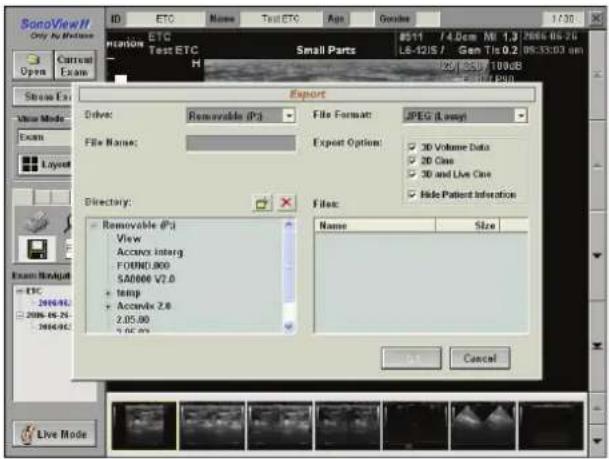Select the 2.05.00 folder
The height and width of the screenshot is (459, 609).
coord(133,320)
